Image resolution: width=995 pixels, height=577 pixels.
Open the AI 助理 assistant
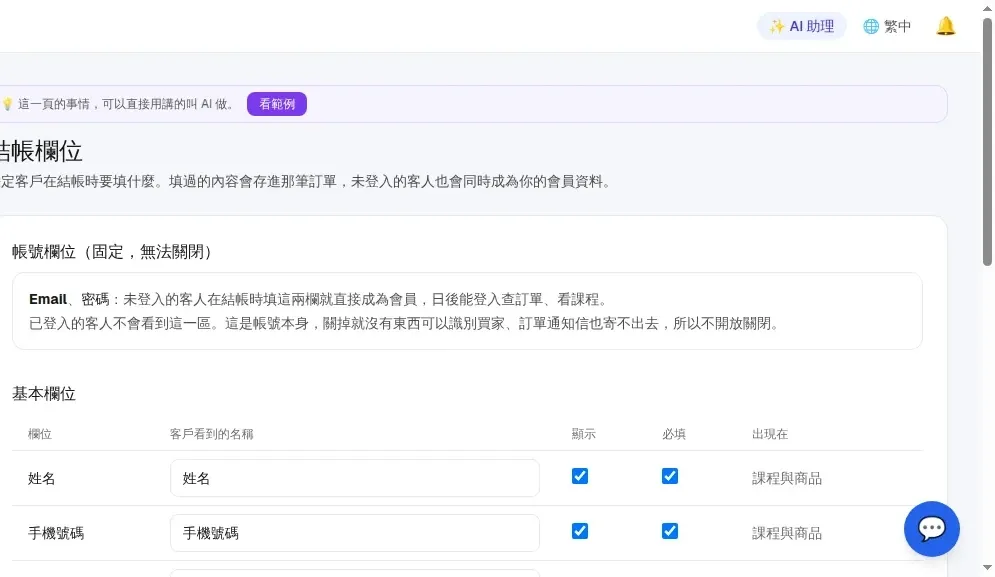[x=801, y=26]
